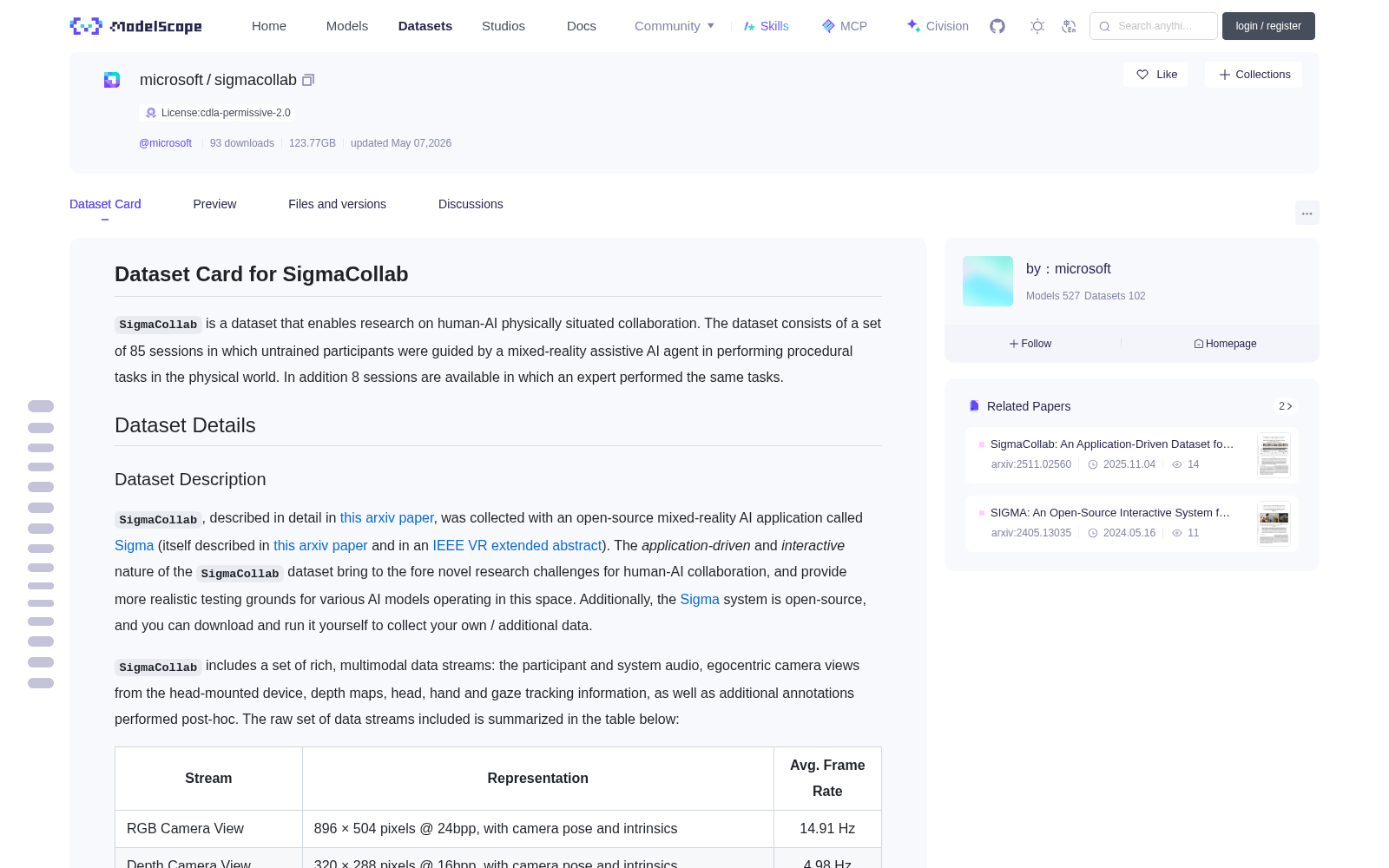The width and height of the screenshot is (1389, 868).
Task: Open the IEEE VR extended abstract link
Action: pyautogui.click(x=517, y=545)
